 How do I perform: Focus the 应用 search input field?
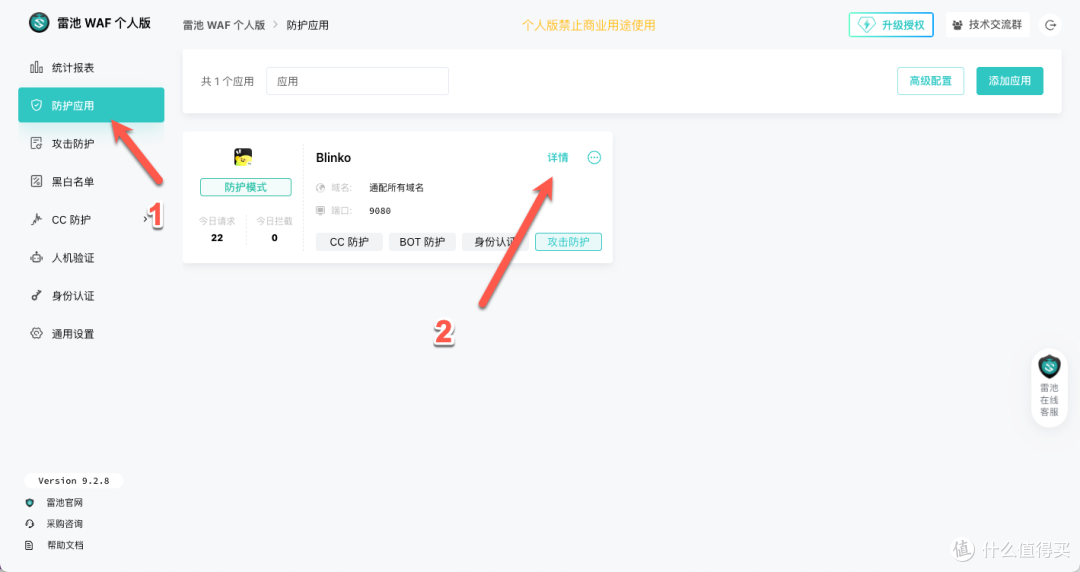[357, 81]
